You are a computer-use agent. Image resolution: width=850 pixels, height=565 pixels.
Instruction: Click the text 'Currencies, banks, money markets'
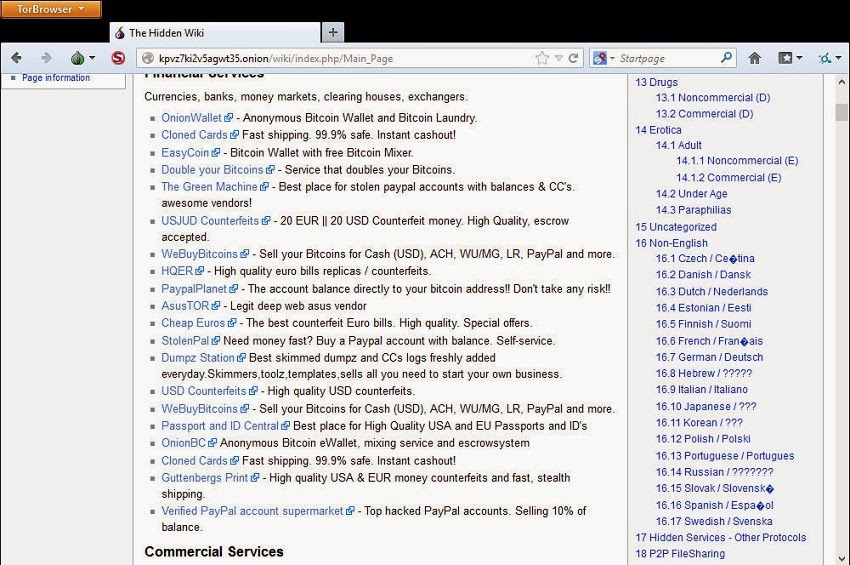[x=230, y=97]
